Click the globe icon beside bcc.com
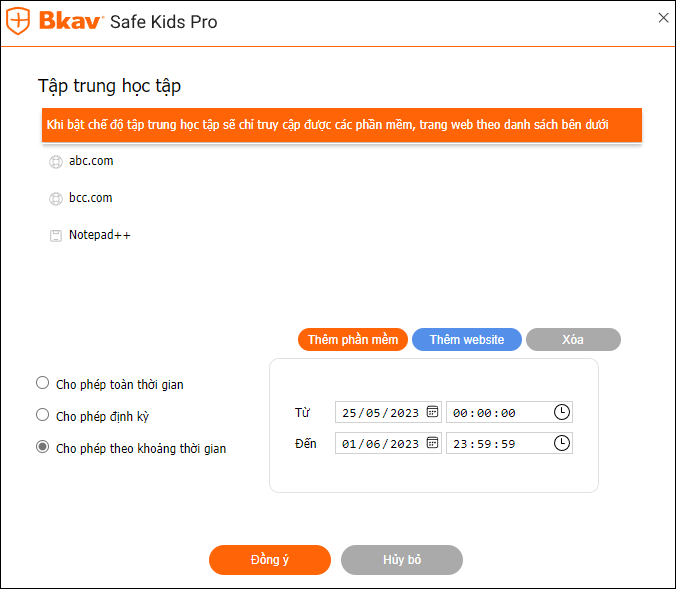The image size is (676, 589). [x=56, y=199]
